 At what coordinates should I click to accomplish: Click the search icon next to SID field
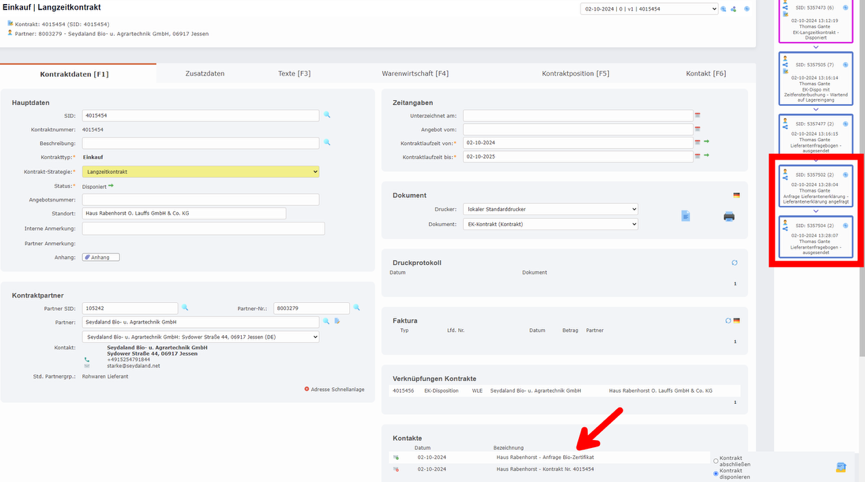click(327, 115)
